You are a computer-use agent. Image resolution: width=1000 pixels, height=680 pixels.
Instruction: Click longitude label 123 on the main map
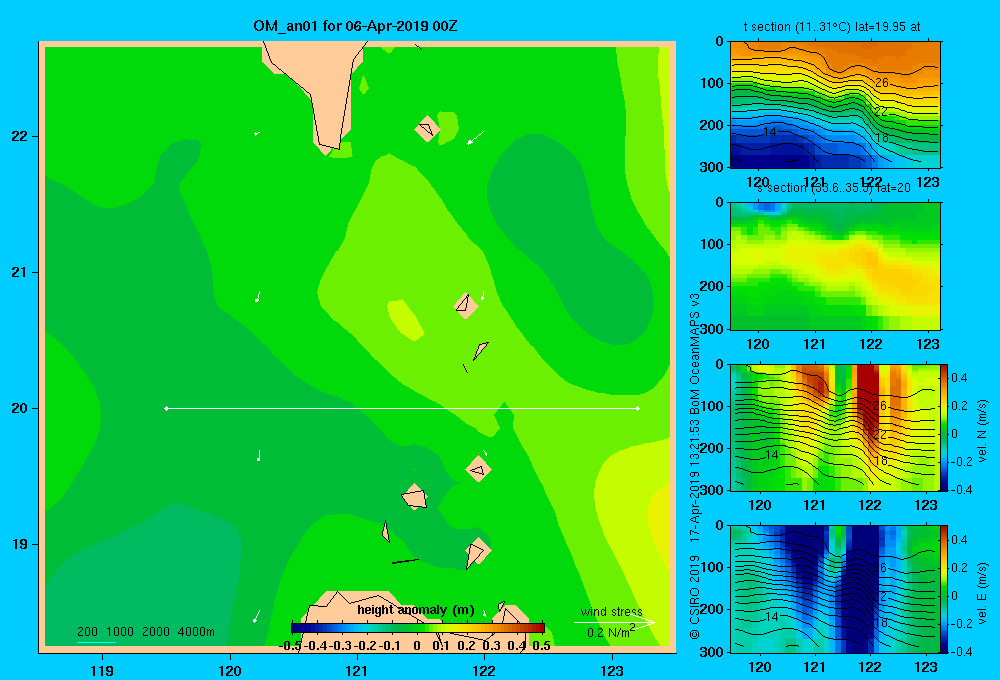tap(612, 670)
